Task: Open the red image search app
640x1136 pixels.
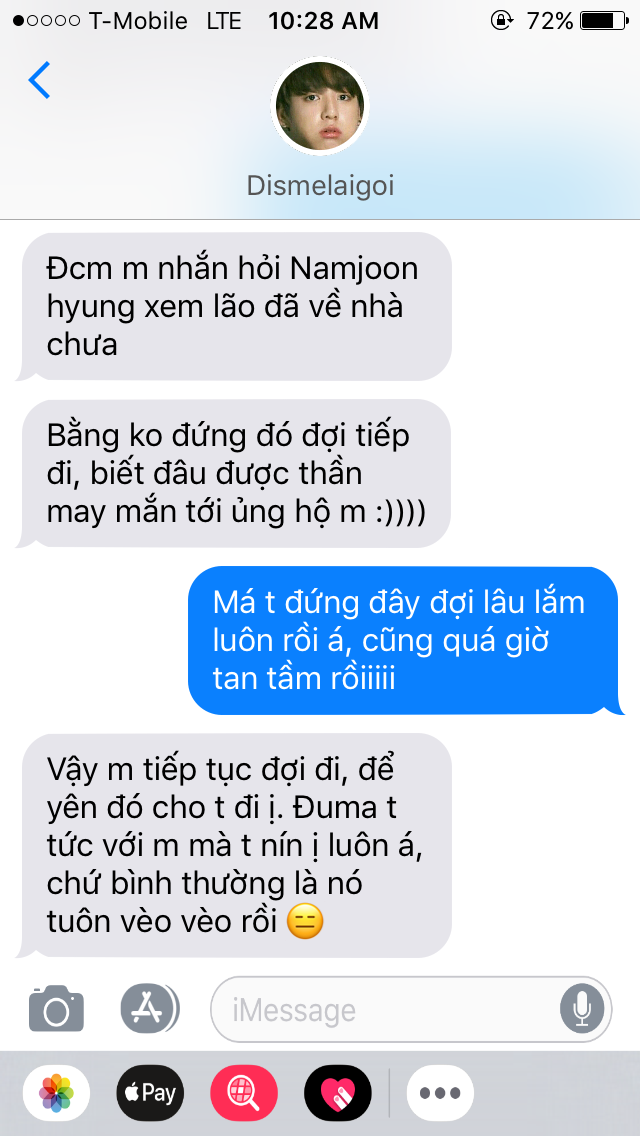Action: (244, 1093)
